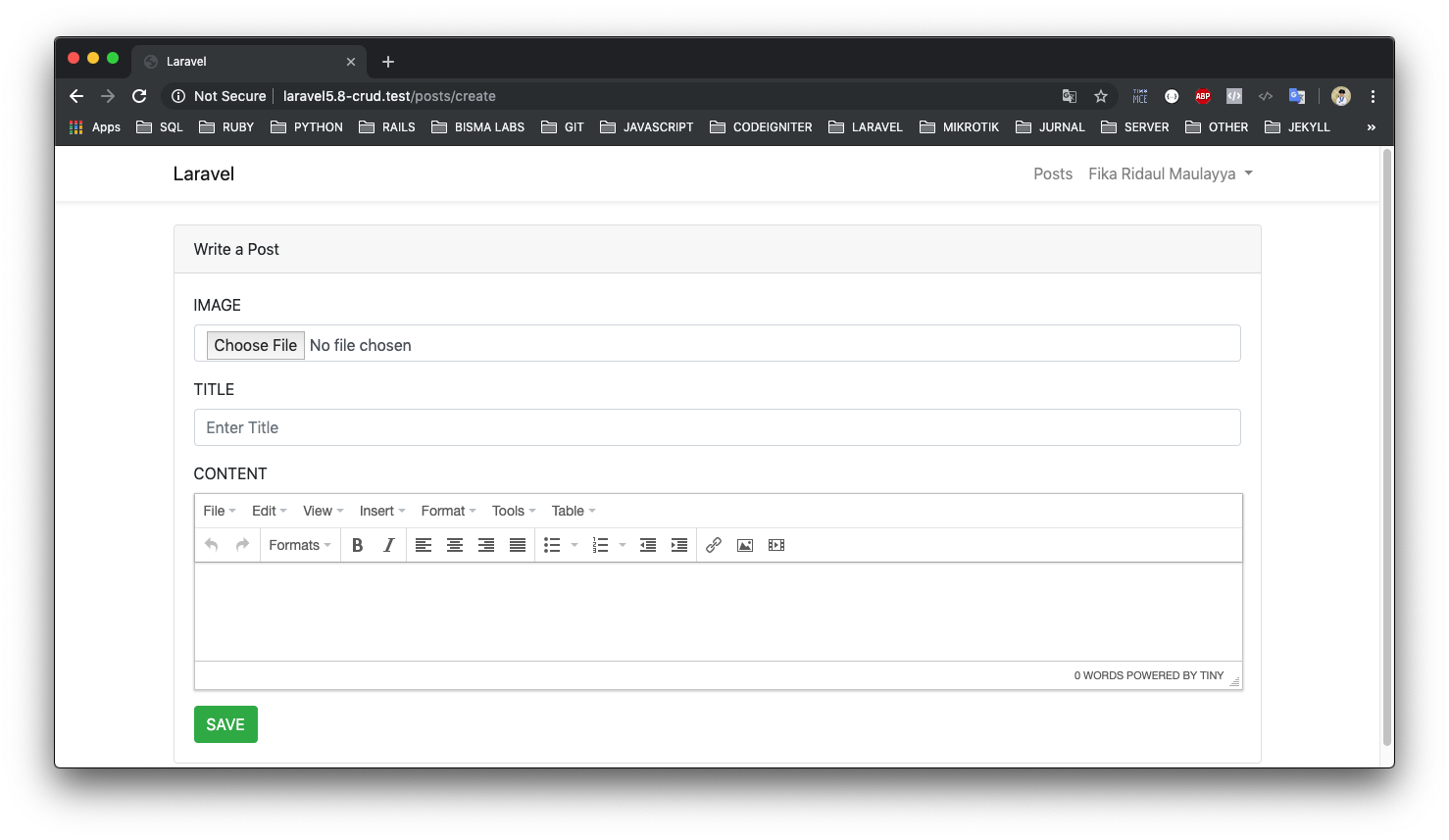The width and height of the screenshot is (1449, 840).
Task: Close the Laravel browser tab
Action: click(351, 62)
